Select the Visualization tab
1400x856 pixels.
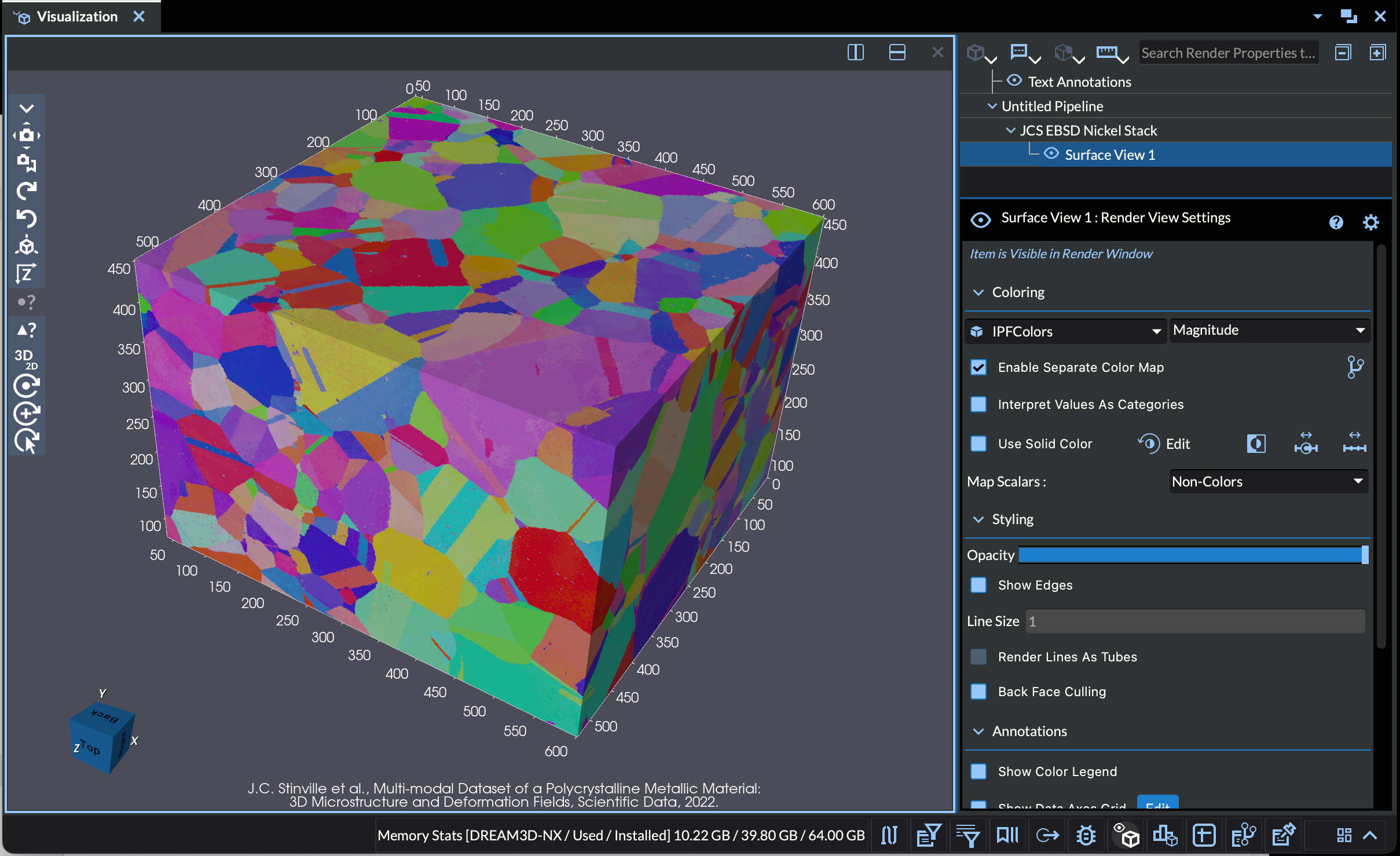[76, 16]
